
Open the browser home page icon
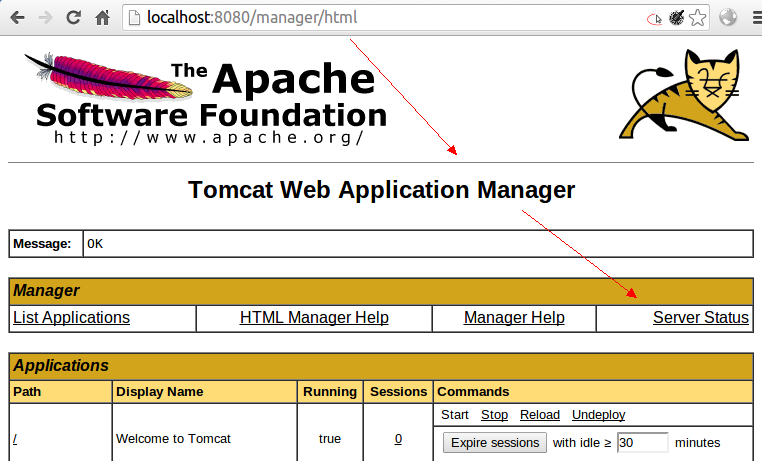coord(103,18)
